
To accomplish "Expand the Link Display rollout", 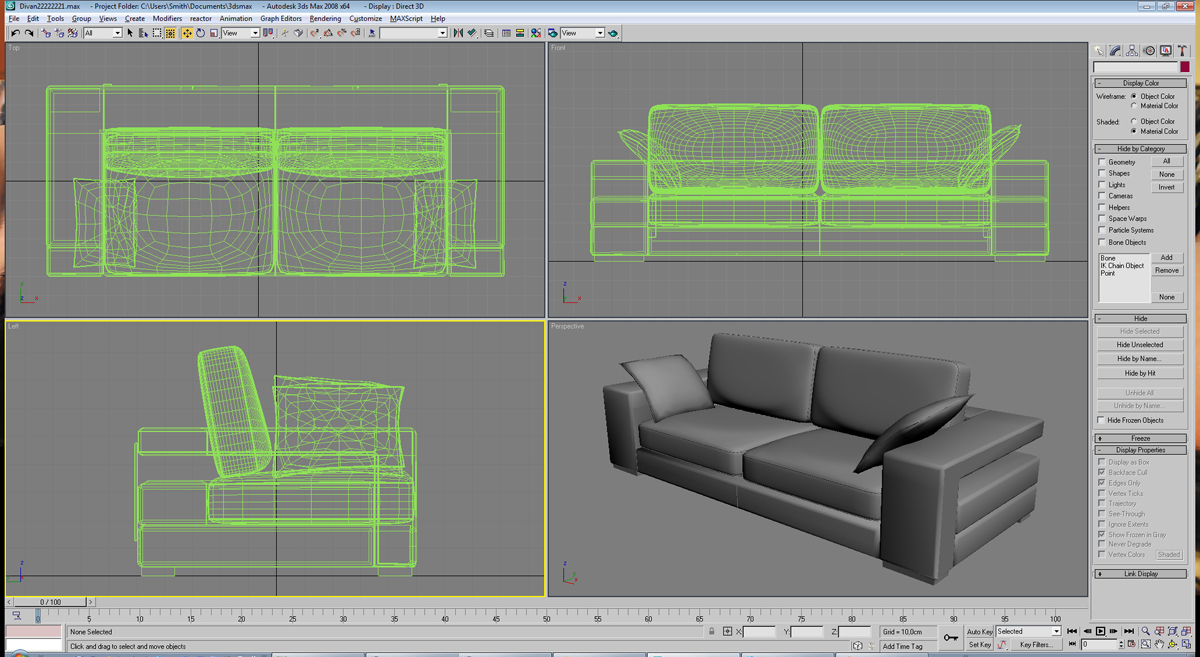I will coord(1140,574).
